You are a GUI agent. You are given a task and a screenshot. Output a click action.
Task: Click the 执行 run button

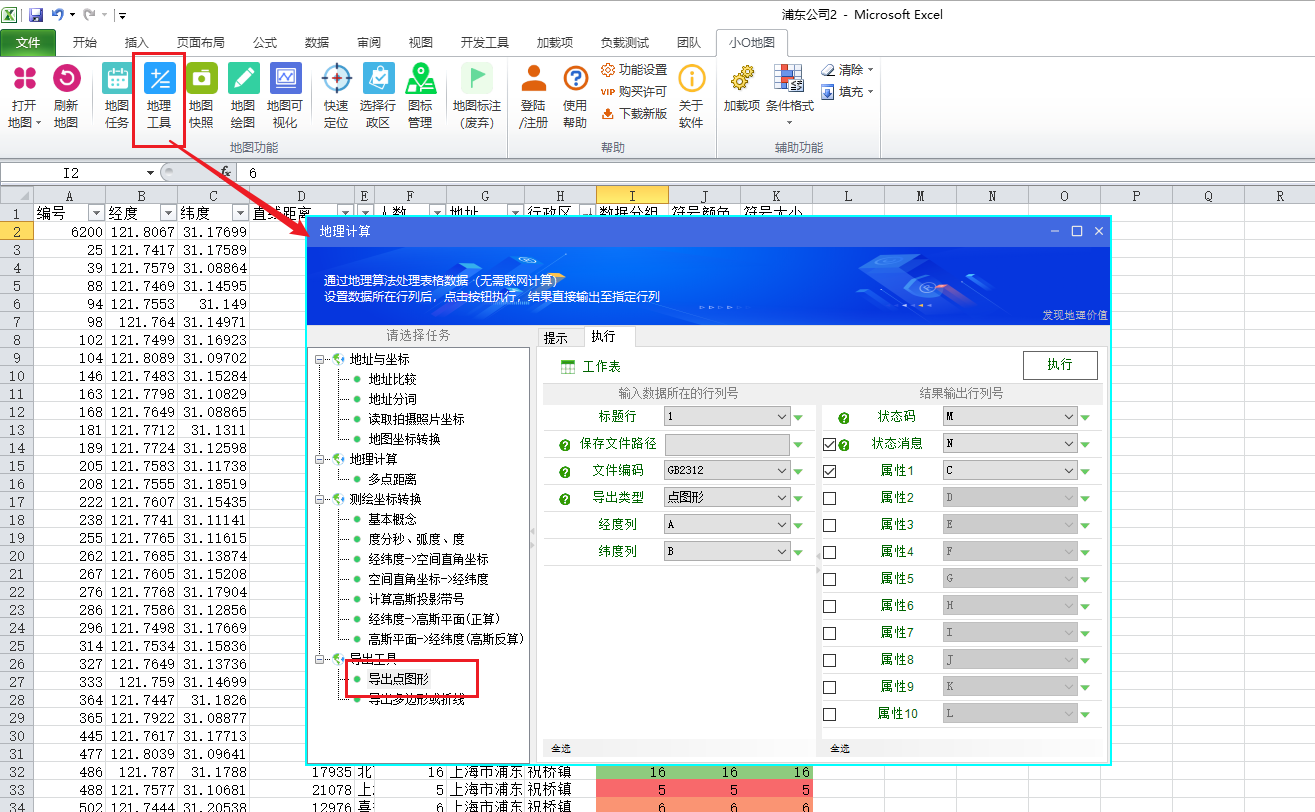point(1060,365)
